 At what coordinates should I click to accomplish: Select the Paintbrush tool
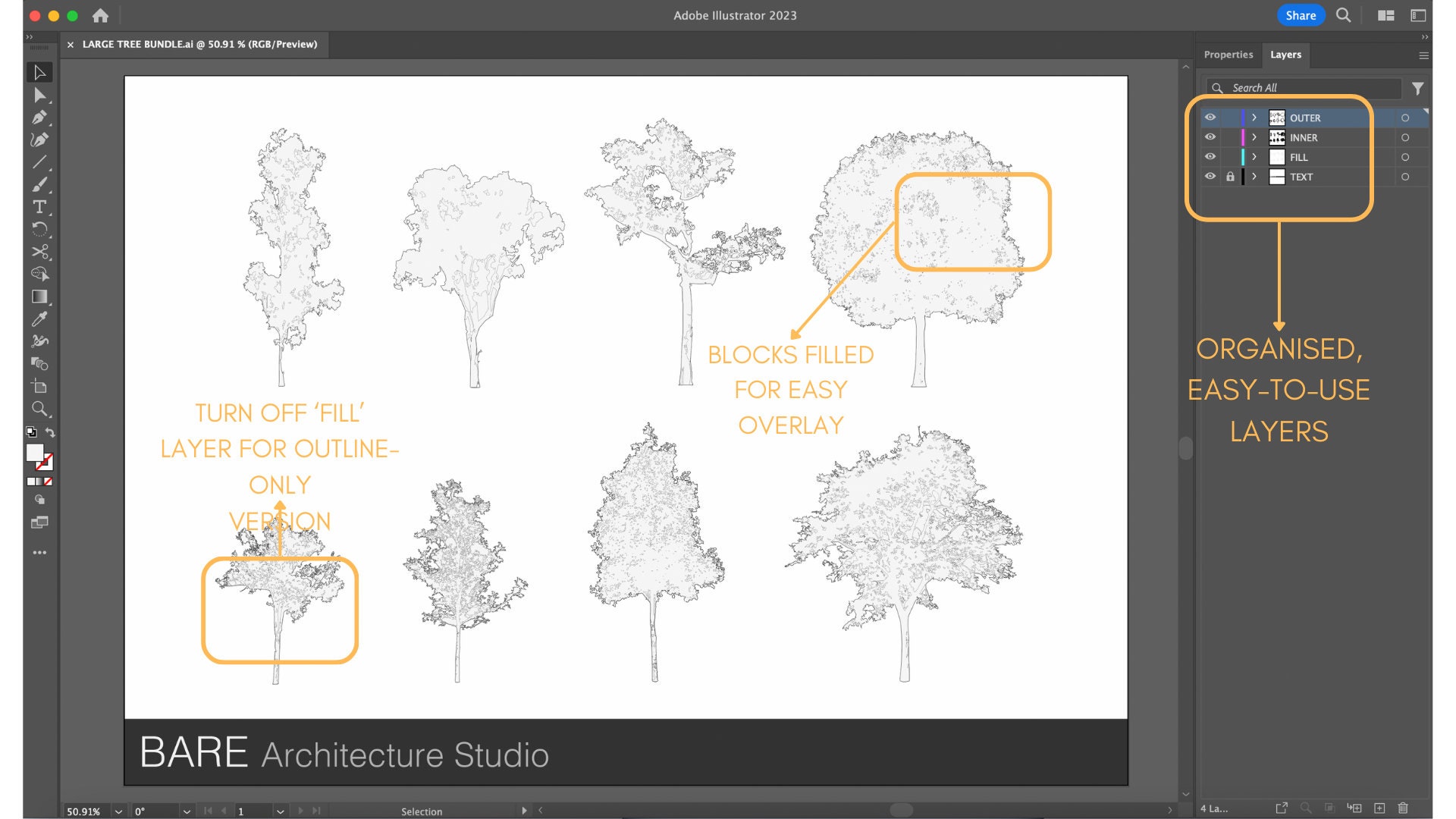39,185
